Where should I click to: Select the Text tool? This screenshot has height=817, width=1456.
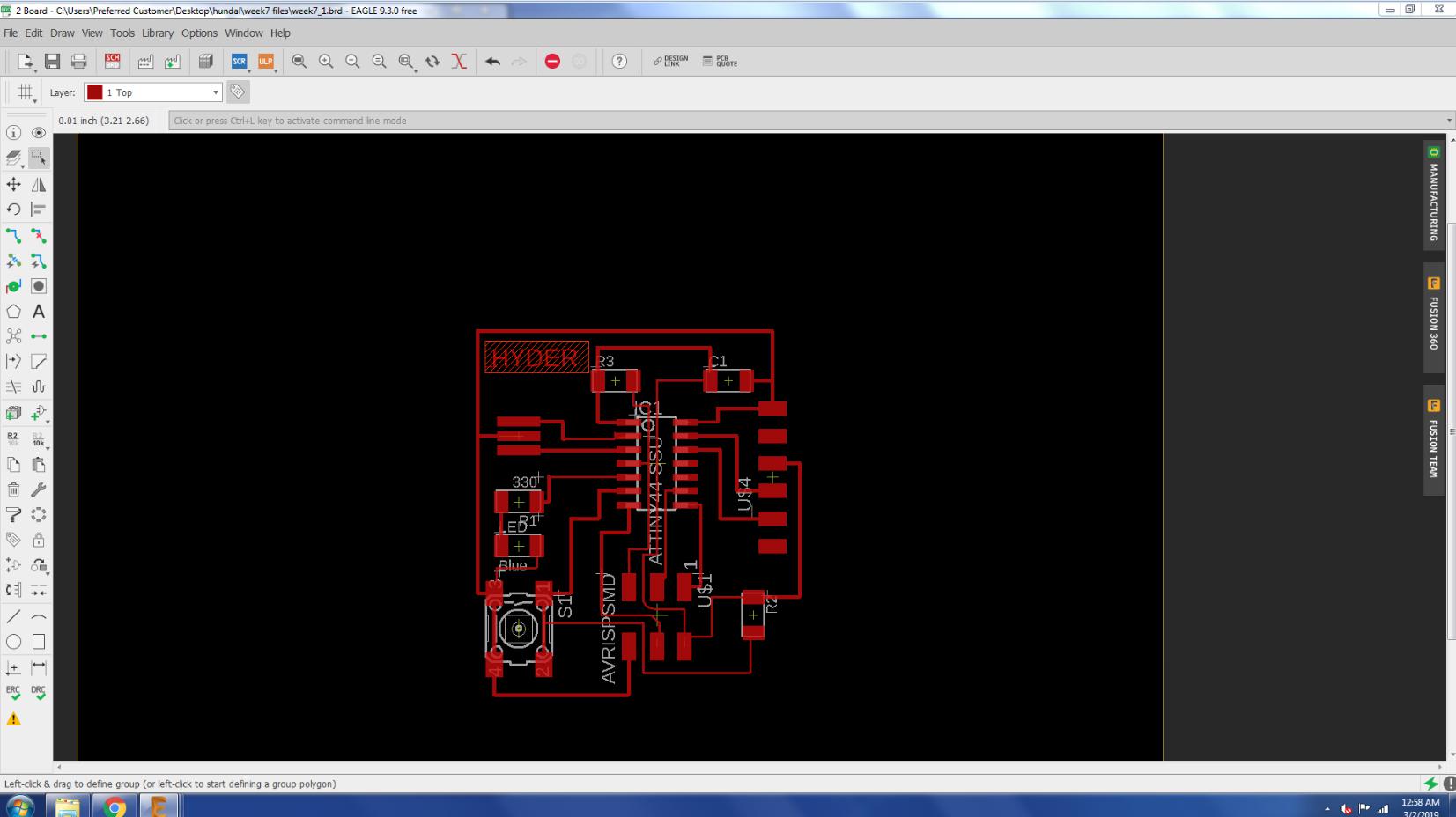(x=39, y=312)
